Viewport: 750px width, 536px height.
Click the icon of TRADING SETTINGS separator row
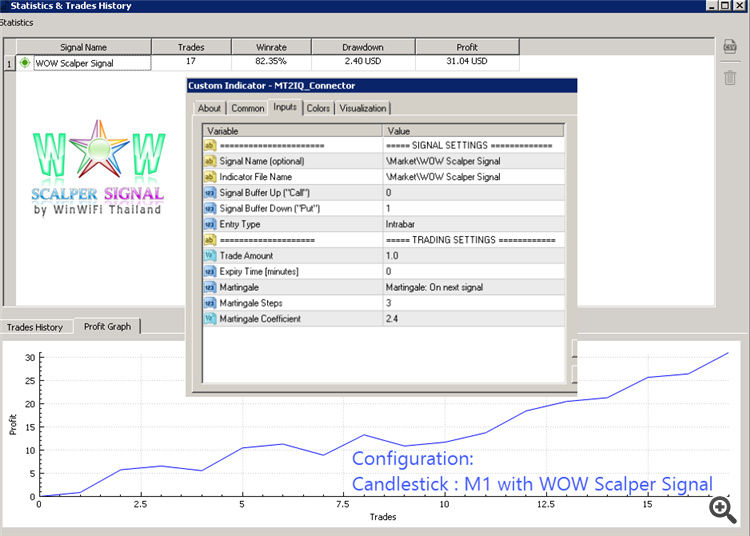pyautogui.click(x=210, y=240)
